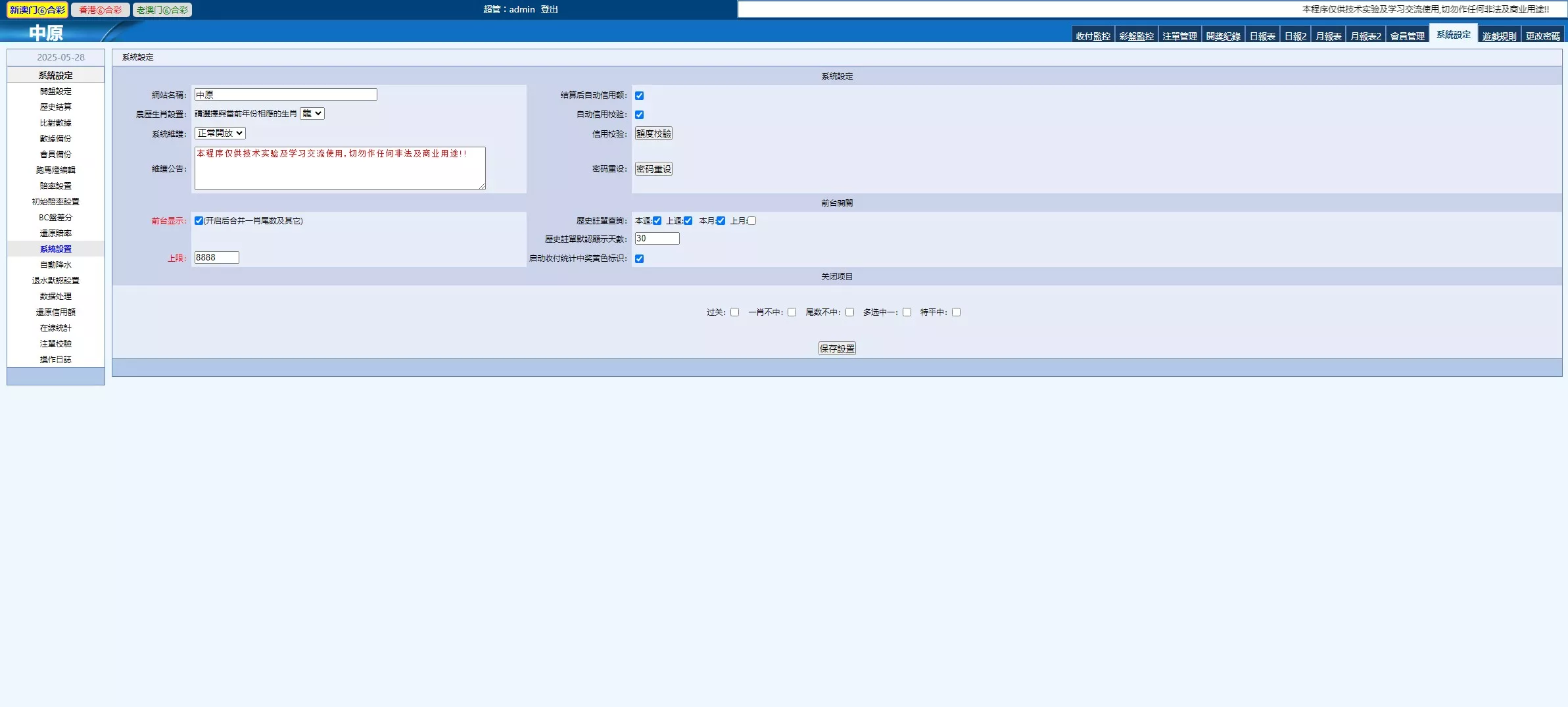Click the 登出 logout link
This screenshot has width=1568, height=707.
(x=549, y=9)
